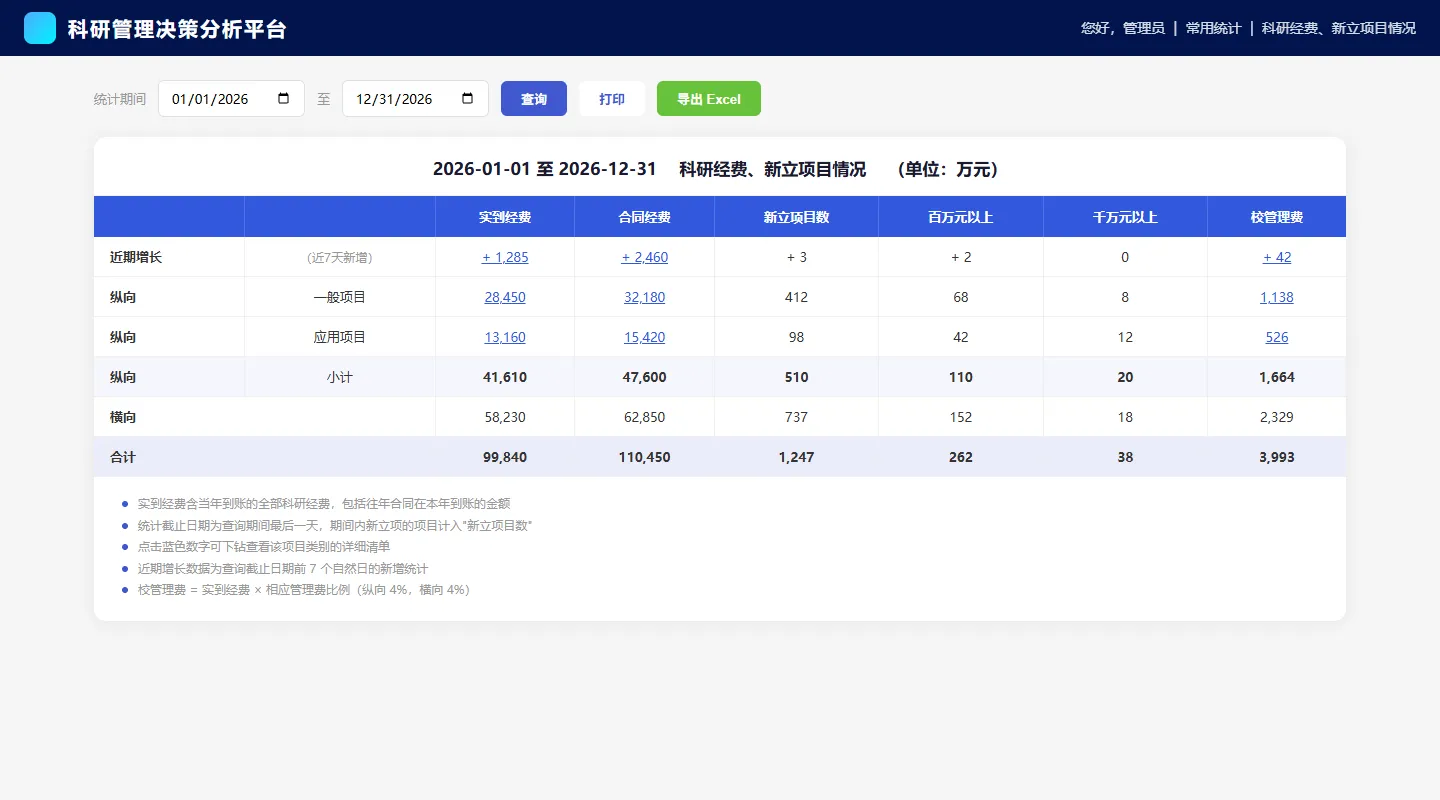Open the + 2,460 合同经费 recent growth link

coord(645,257)
